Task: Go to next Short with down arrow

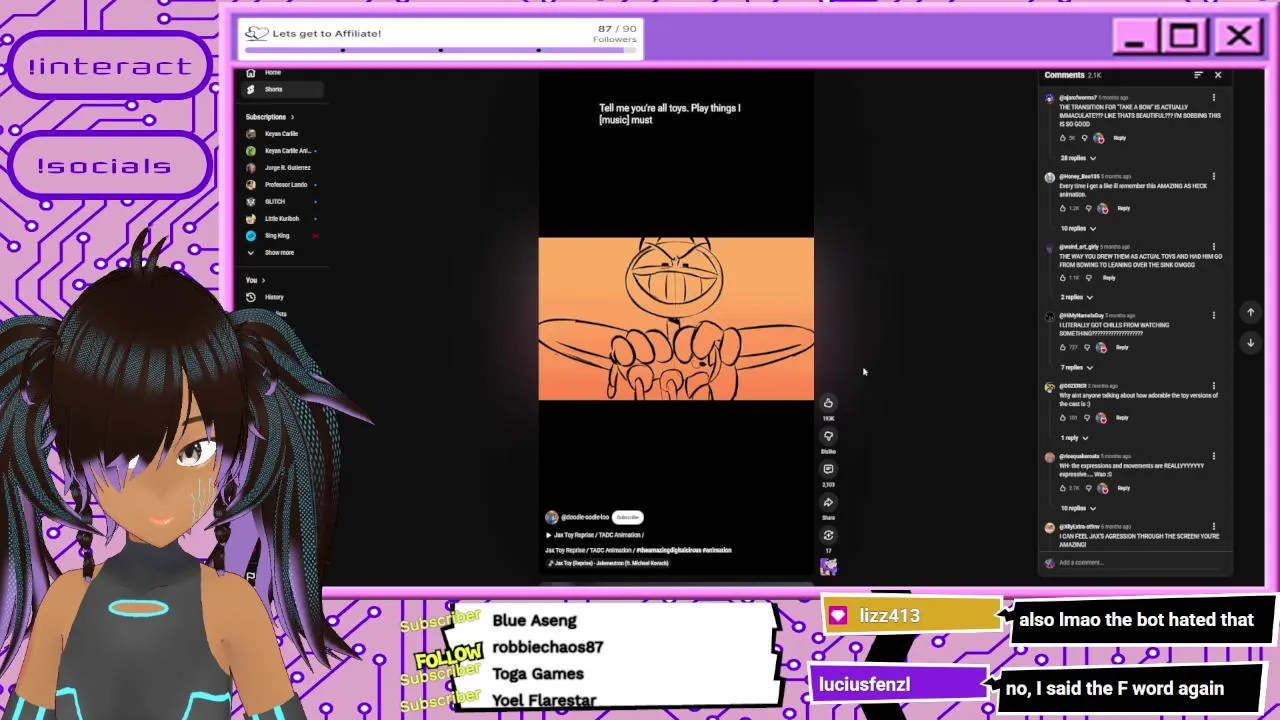Action: (x=1250, y=343)
